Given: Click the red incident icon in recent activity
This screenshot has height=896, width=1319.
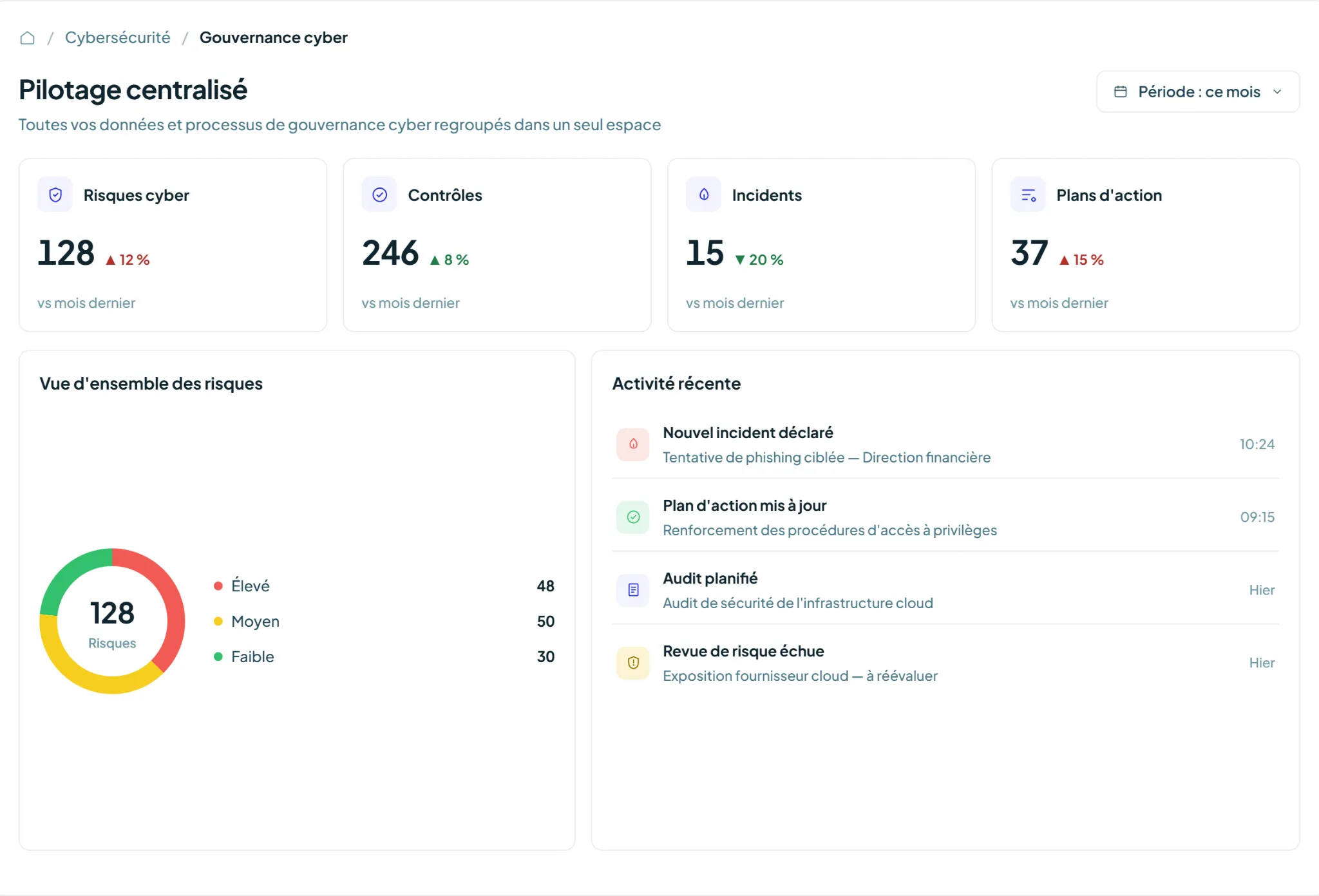Looking at the screenshot, I should pos(633,444).
